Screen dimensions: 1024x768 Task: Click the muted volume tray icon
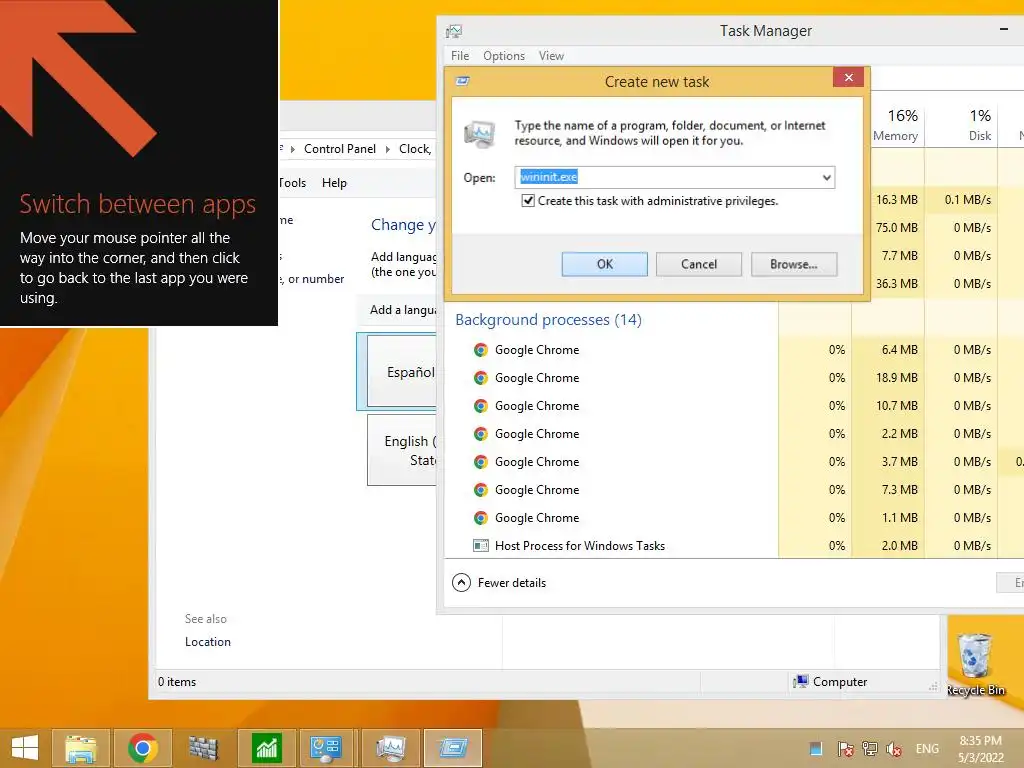pos(893,748)
